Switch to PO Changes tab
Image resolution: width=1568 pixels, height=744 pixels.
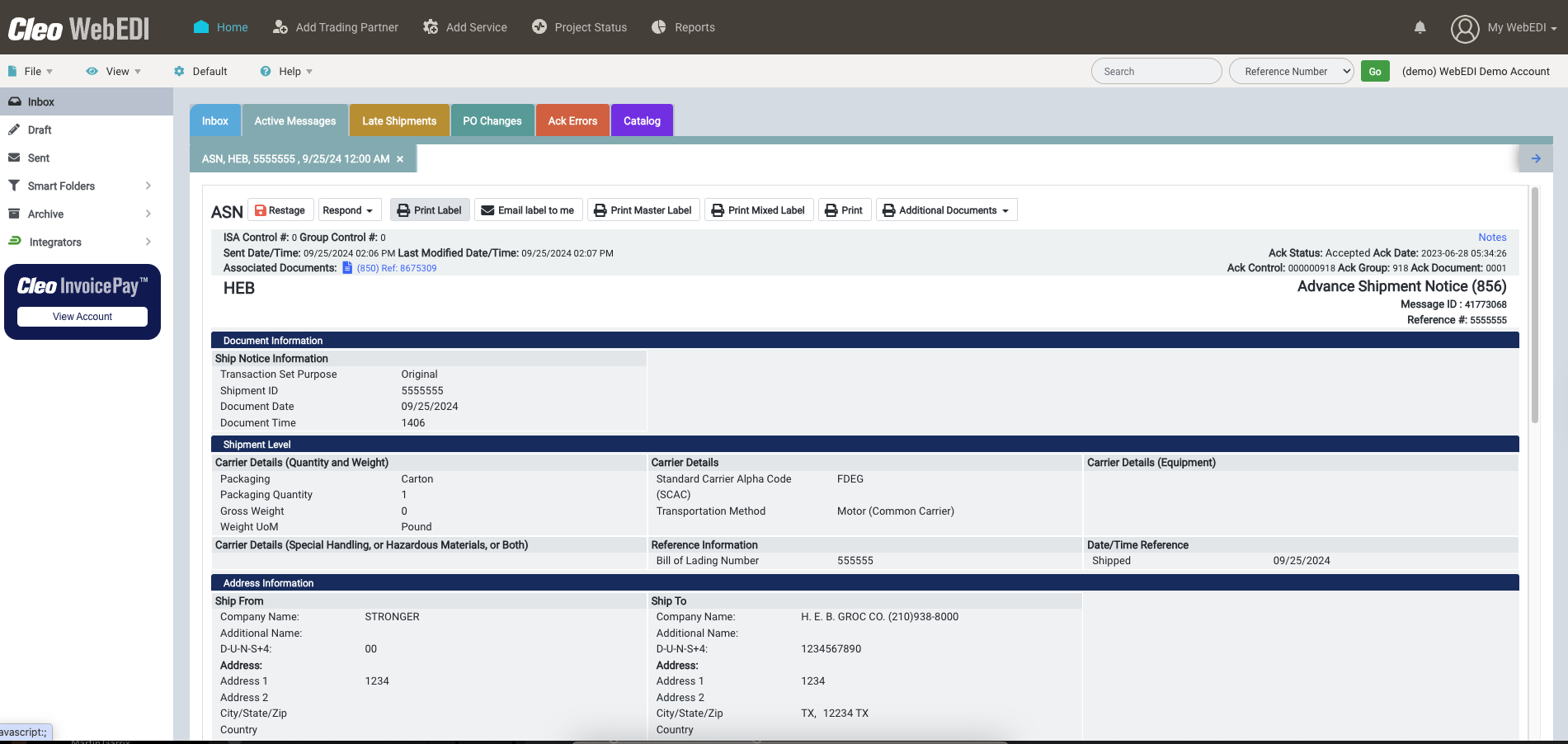tap(492, 120)
